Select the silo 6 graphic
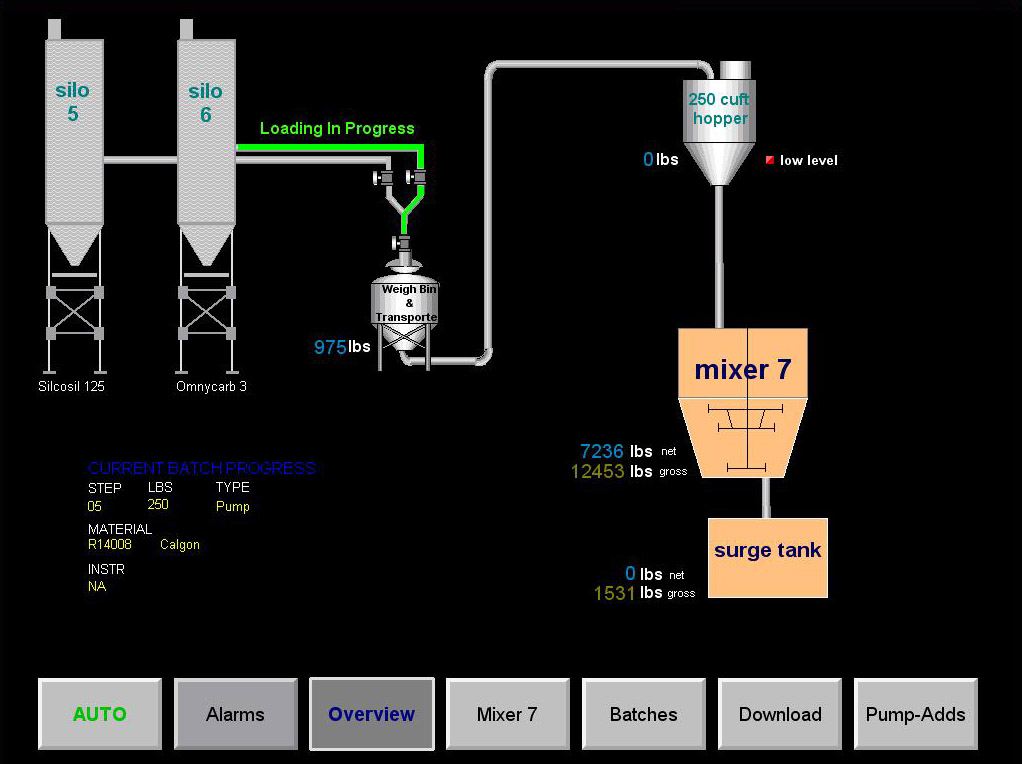Image resolution: width=1022 pixels, height=764 pixels. (206, 196)
